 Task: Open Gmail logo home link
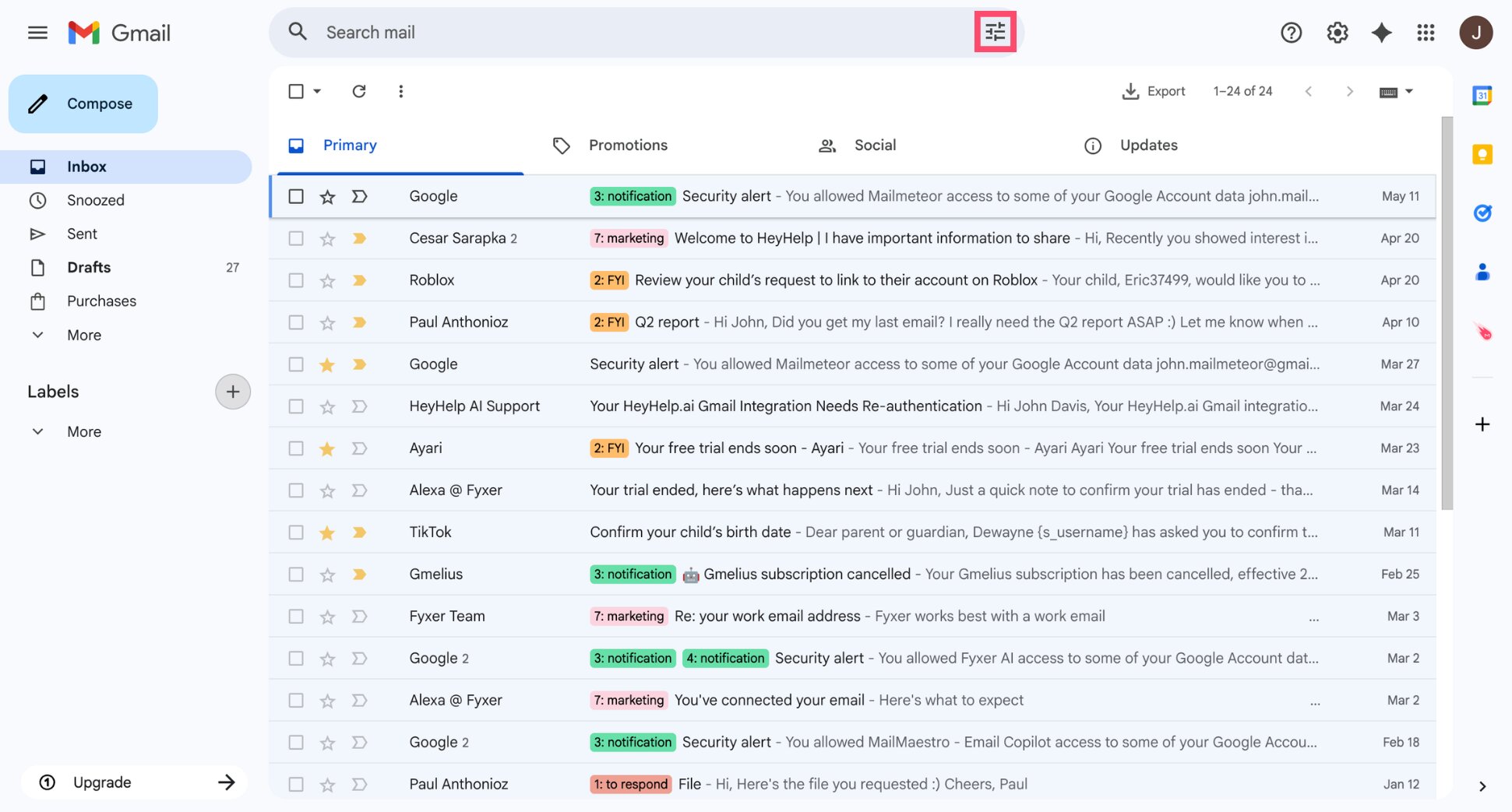119,33
